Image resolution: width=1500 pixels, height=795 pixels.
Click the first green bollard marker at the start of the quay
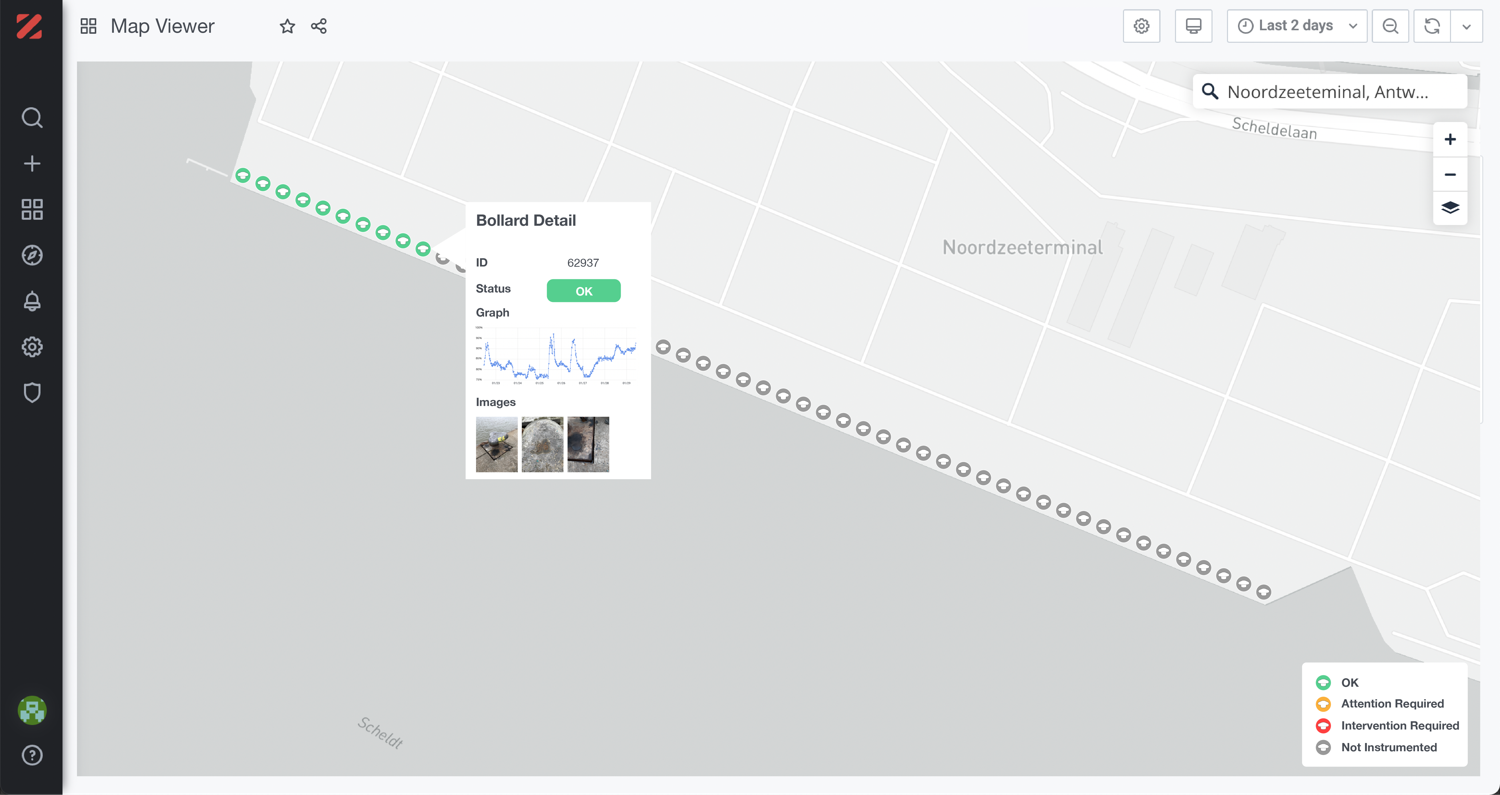point(243,176)
